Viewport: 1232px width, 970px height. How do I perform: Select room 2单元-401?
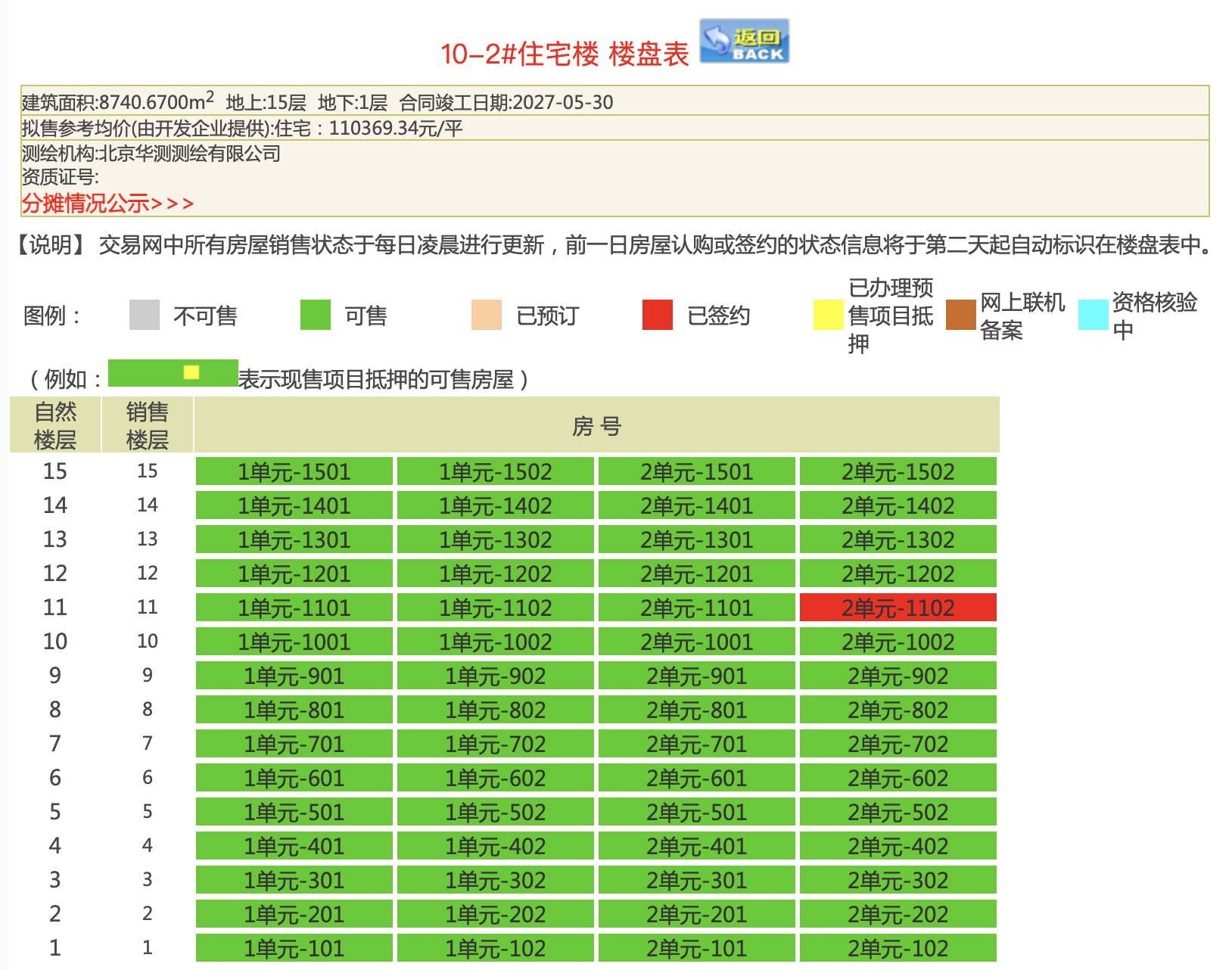click(x=697, y=846)
